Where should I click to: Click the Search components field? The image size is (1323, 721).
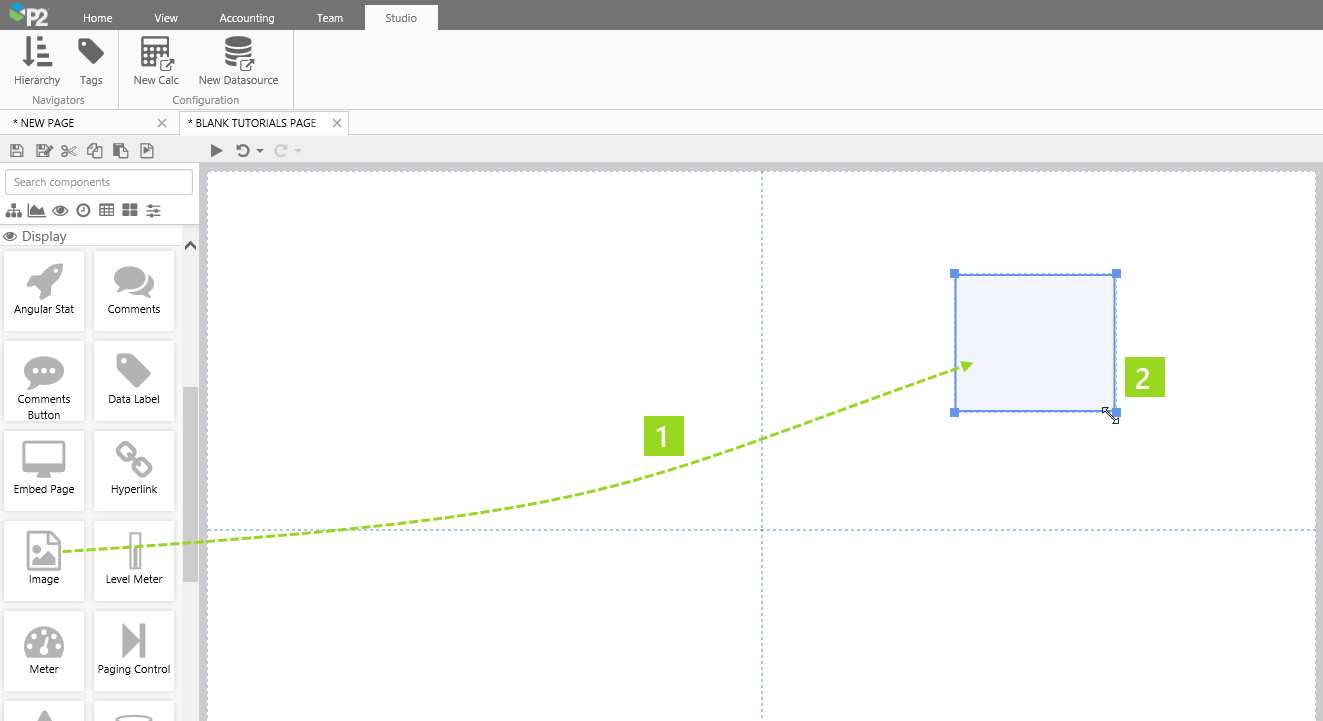[99, 182]
